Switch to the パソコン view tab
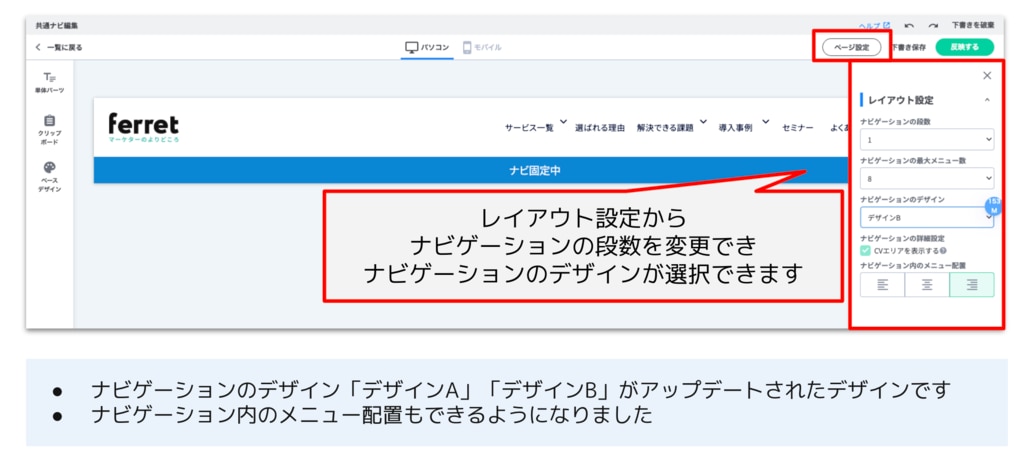 tap(427, 47)
